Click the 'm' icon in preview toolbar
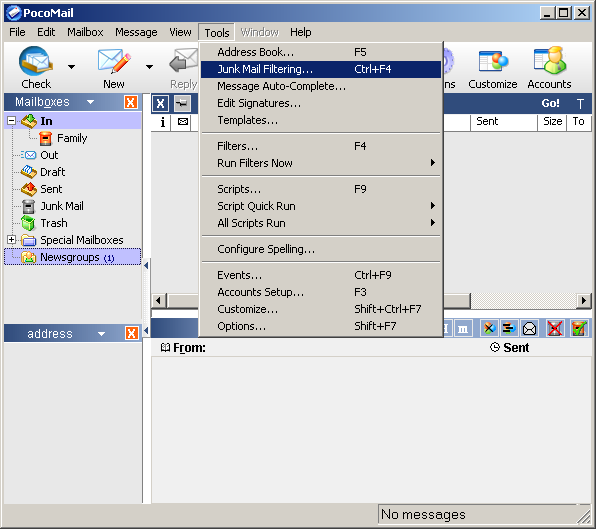Screen dimensions: 596x529 463,329
